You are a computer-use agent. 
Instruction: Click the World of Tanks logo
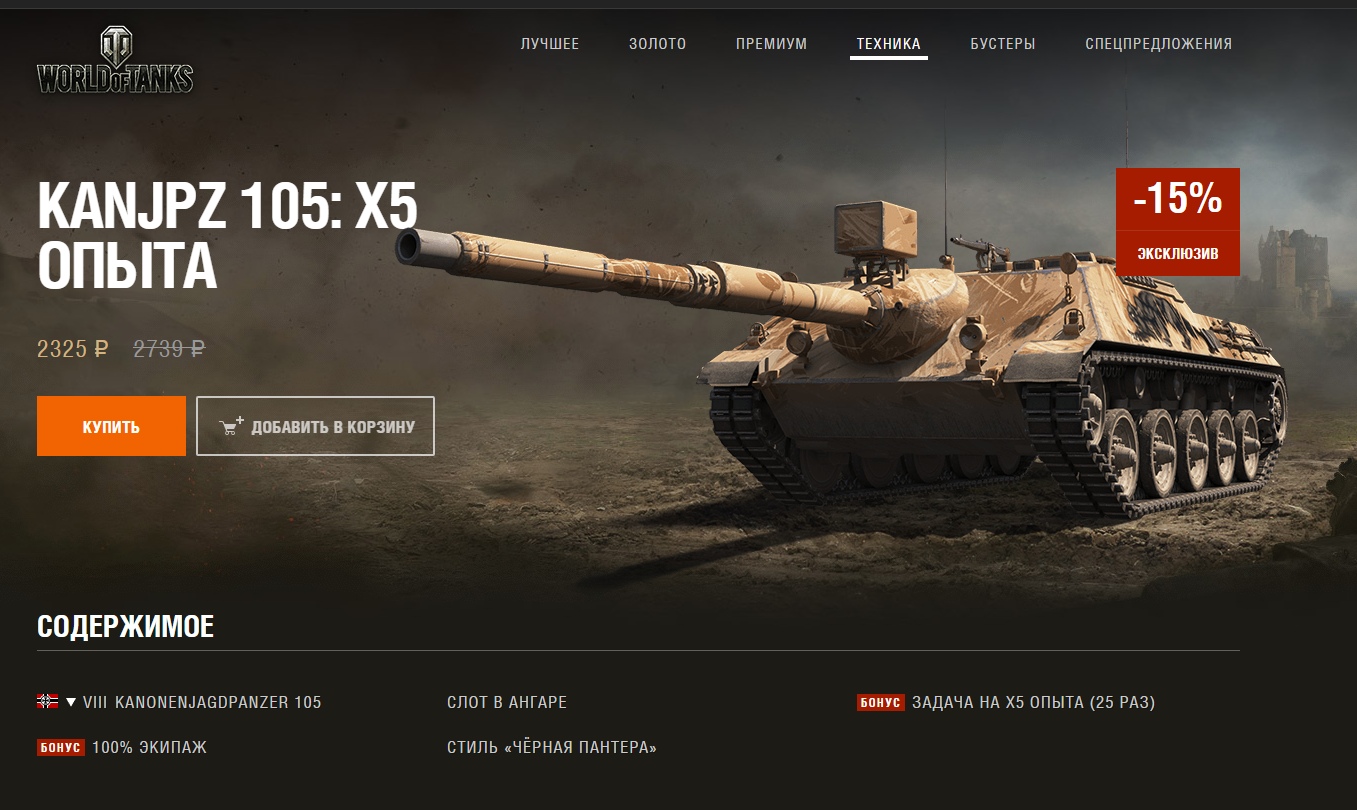point(115,61)
